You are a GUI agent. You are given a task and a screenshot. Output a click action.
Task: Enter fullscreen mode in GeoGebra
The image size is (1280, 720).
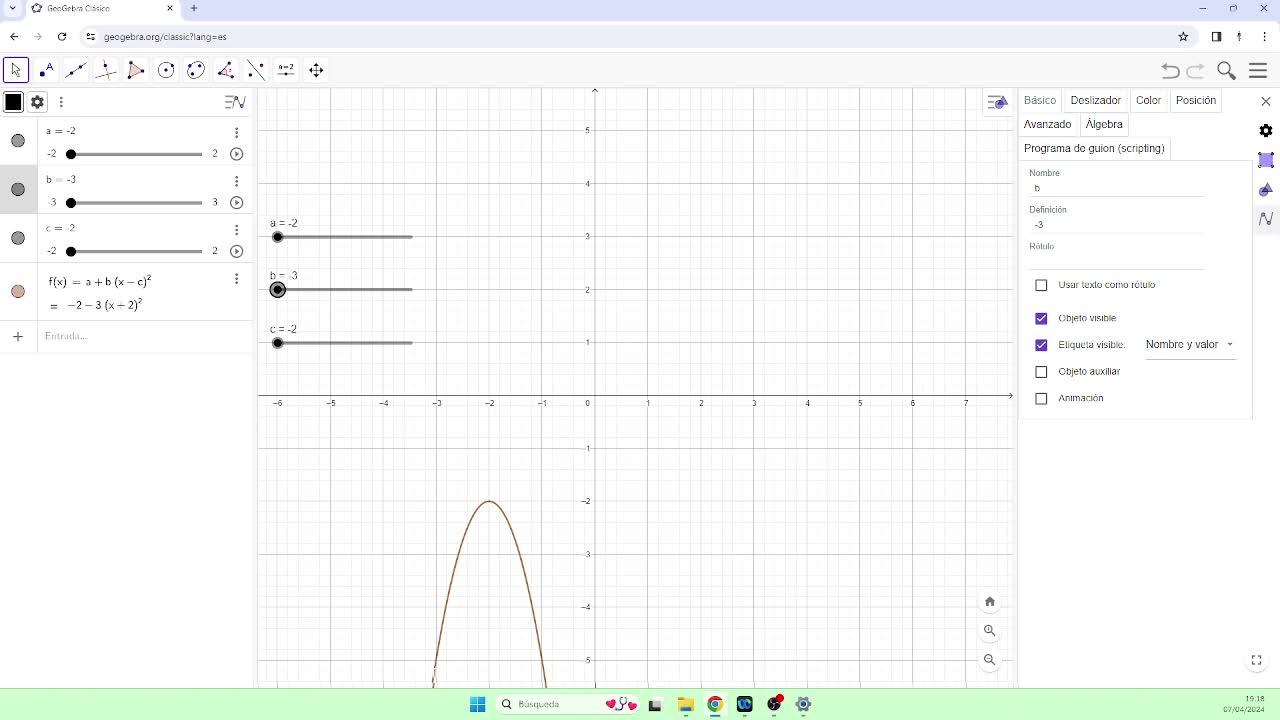click(1257, 660)
